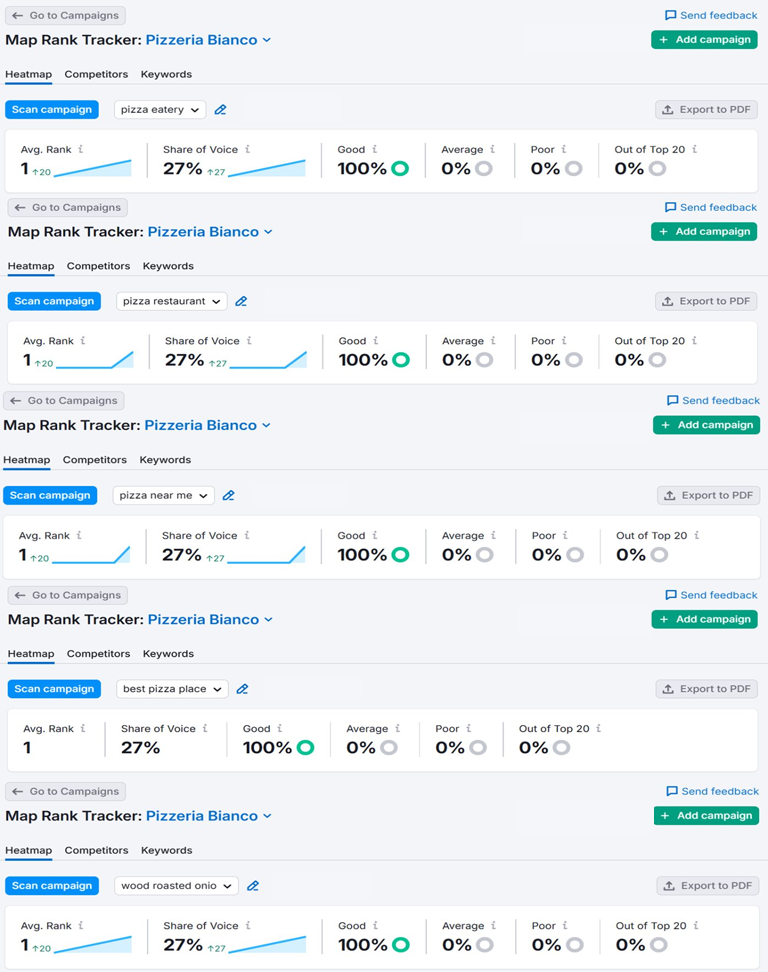
Task: Click Share of Voice info icon under "pizza eatery"
Action: pyautogui.click(x=248, y=150)
